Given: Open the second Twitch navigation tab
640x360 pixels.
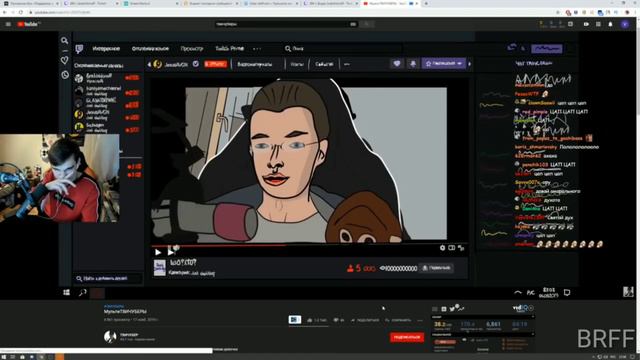Looking at the screenshot, I should pos(150,49).
